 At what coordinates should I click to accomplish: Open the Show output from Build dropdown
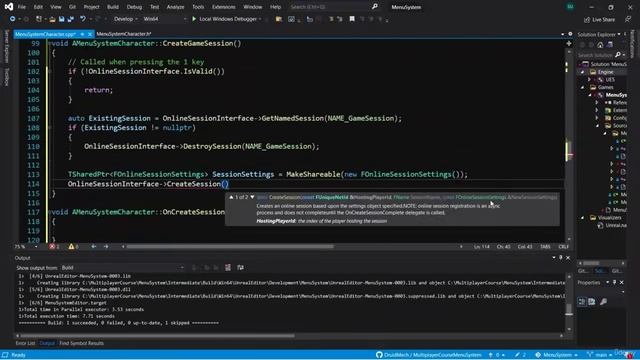122,268
